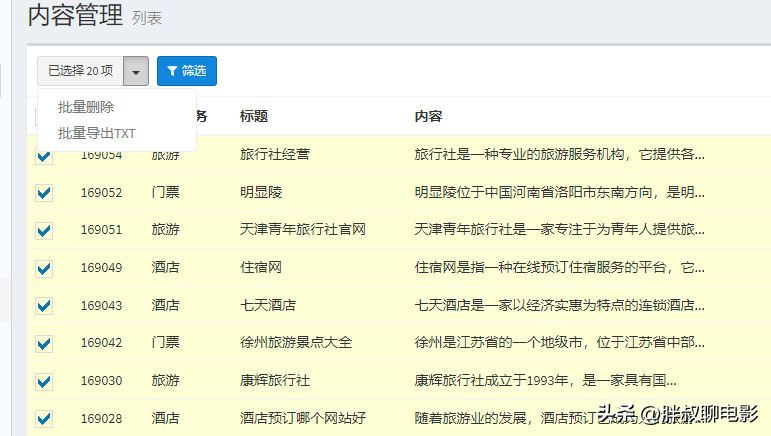
Task: Click ID cell 169049
Action: [x=101, y=268]
